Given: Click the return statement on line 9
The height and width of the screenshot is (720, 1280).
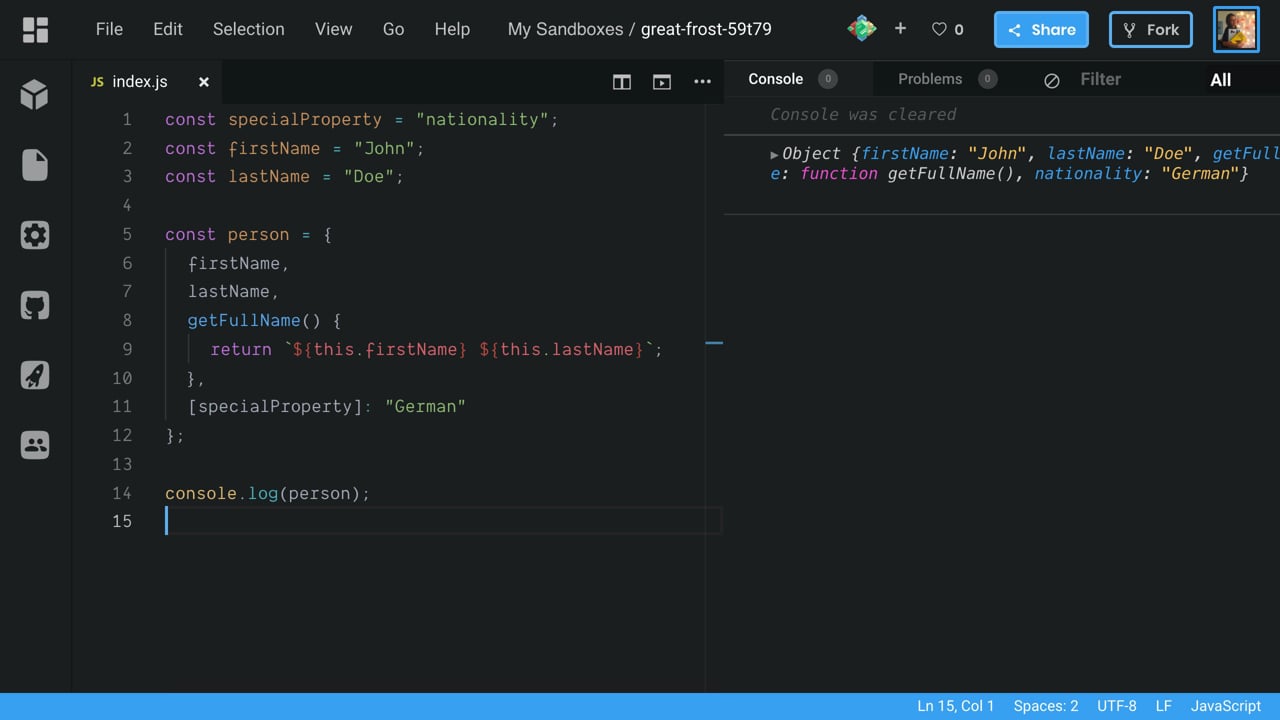Looking at the screenshot, I should tap(437, 349).
